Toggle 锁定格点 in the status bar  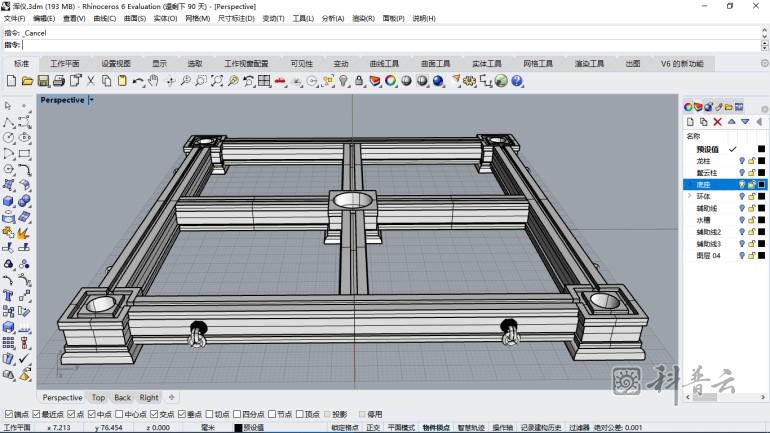point(344,428)
